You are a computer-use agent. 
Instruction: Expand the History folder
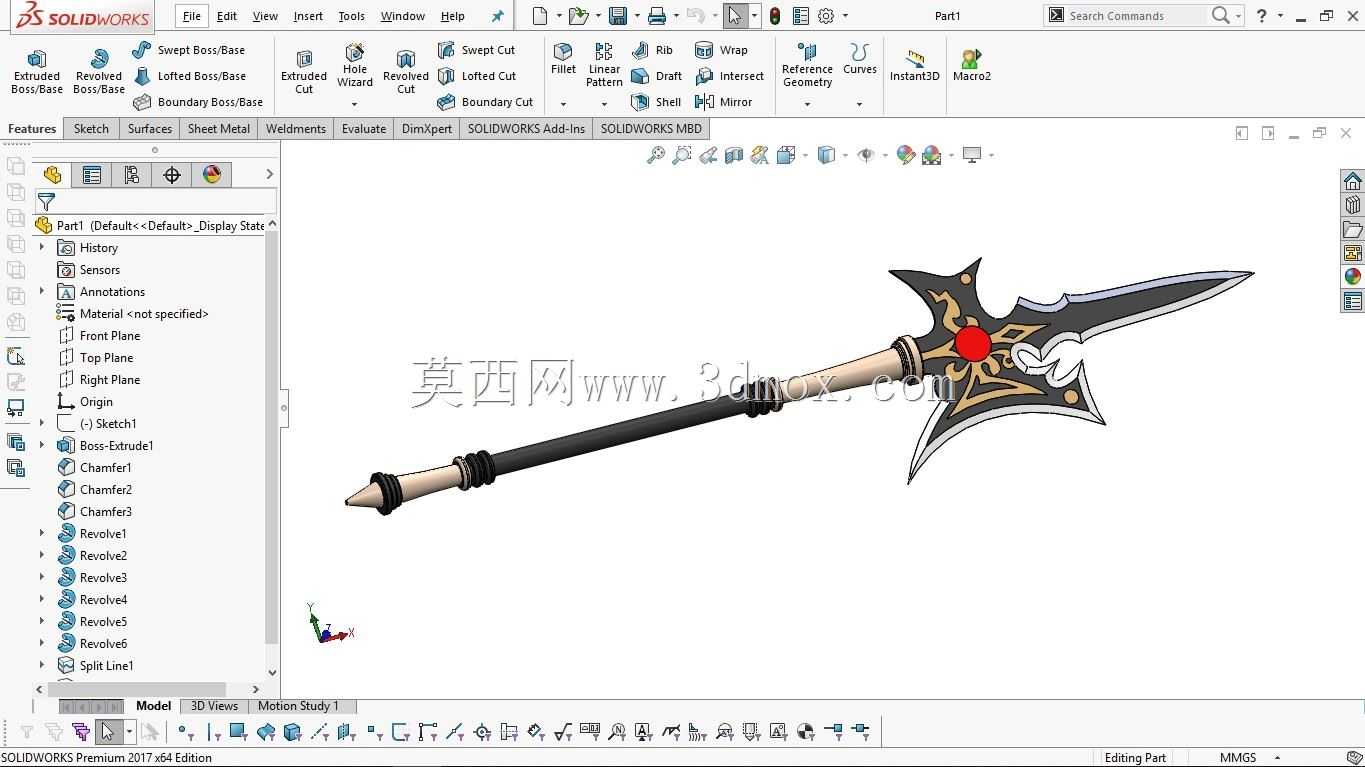tap(42, 247)
